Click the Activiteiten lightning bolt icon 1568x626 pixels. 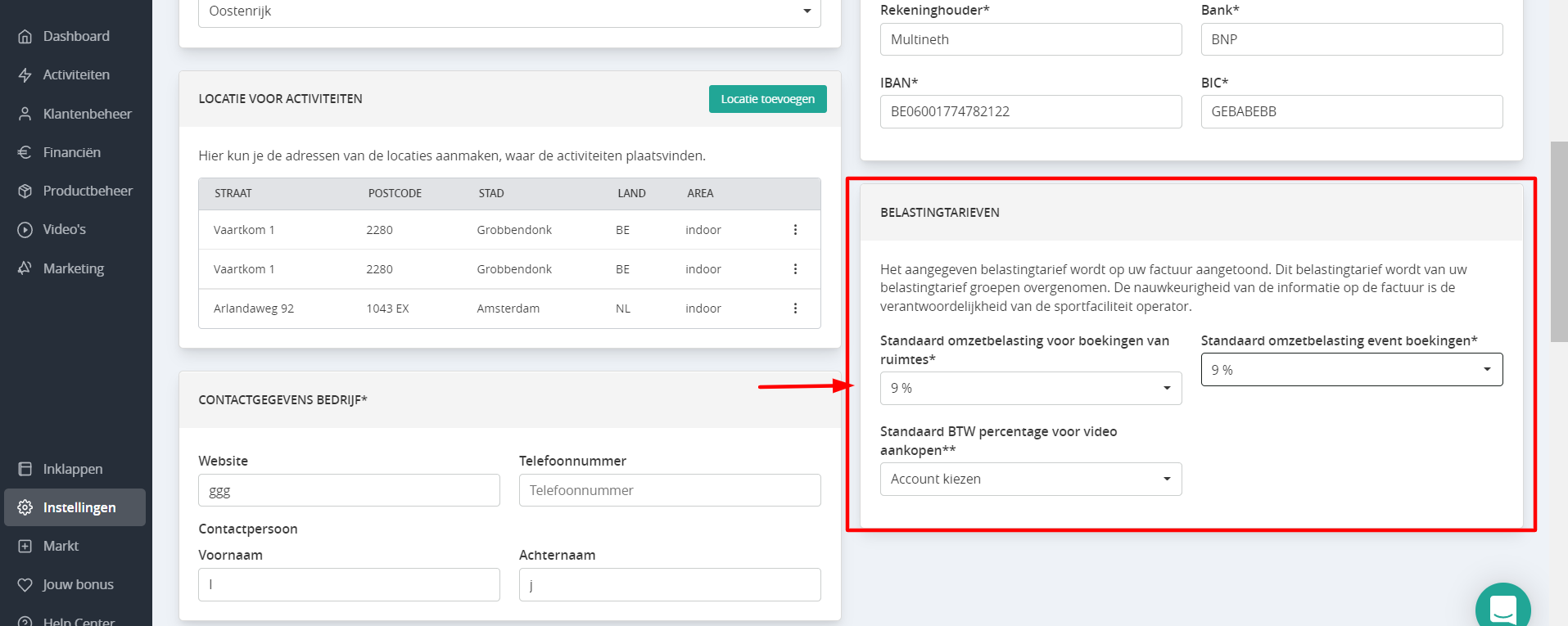25,74
